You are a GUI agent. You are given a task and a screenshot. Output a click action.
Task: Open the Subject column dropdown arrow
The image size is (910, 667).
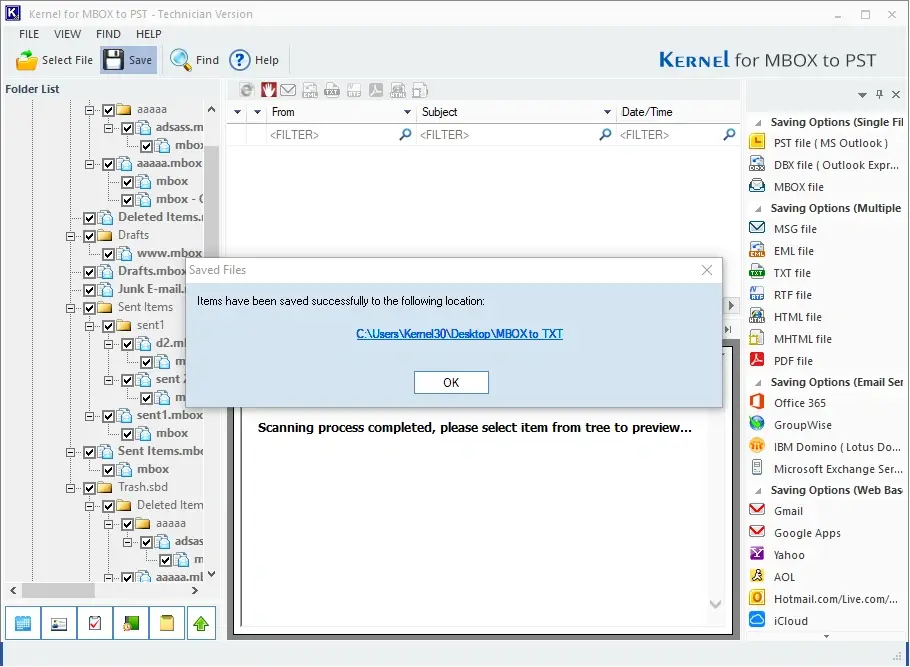coord(607,112)
